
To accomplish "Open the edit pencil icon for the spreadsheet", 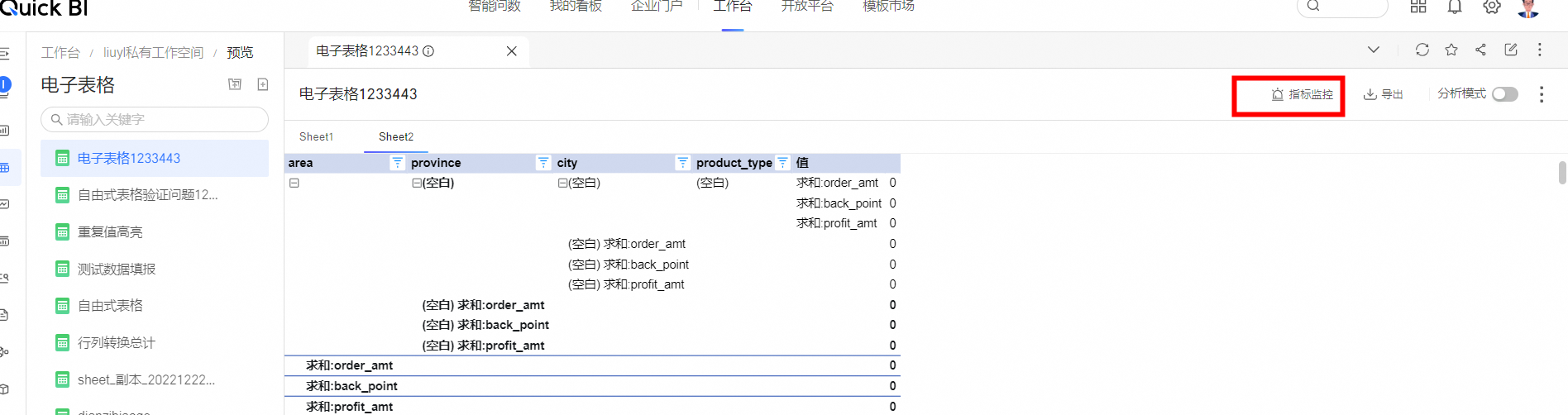I will point(1510,50).
